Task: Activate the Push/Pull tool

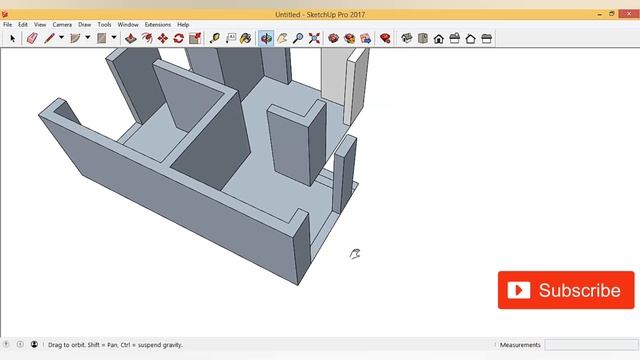Action: coord(131,39)
